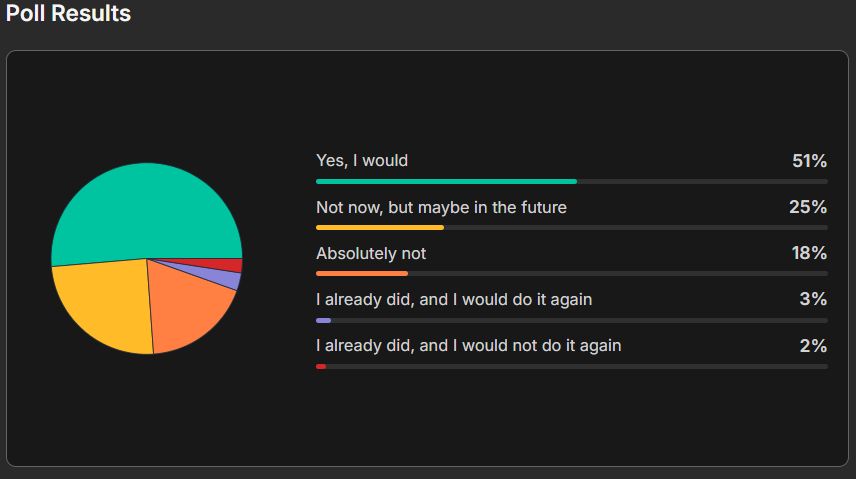Select the "Yes, I would" option label

pyautogui.click(x=362, y=160)
